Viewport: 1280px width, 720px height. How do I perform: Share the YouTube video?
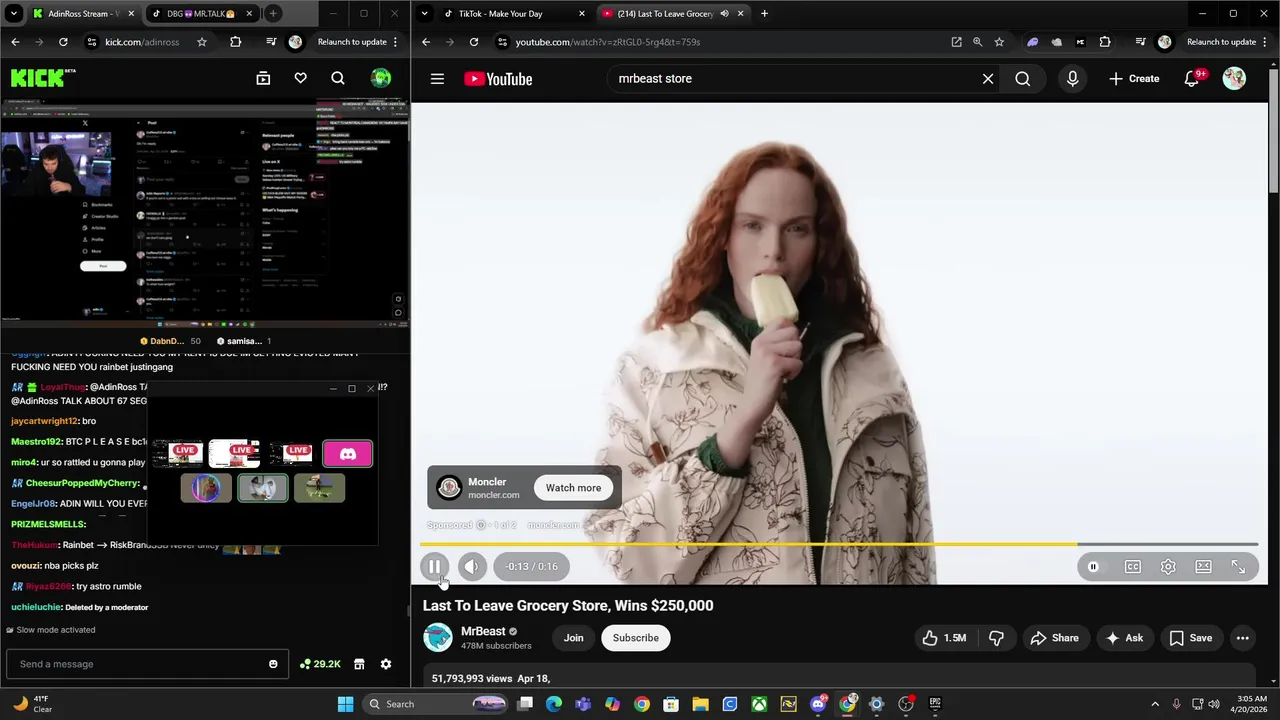point(1054,638)
